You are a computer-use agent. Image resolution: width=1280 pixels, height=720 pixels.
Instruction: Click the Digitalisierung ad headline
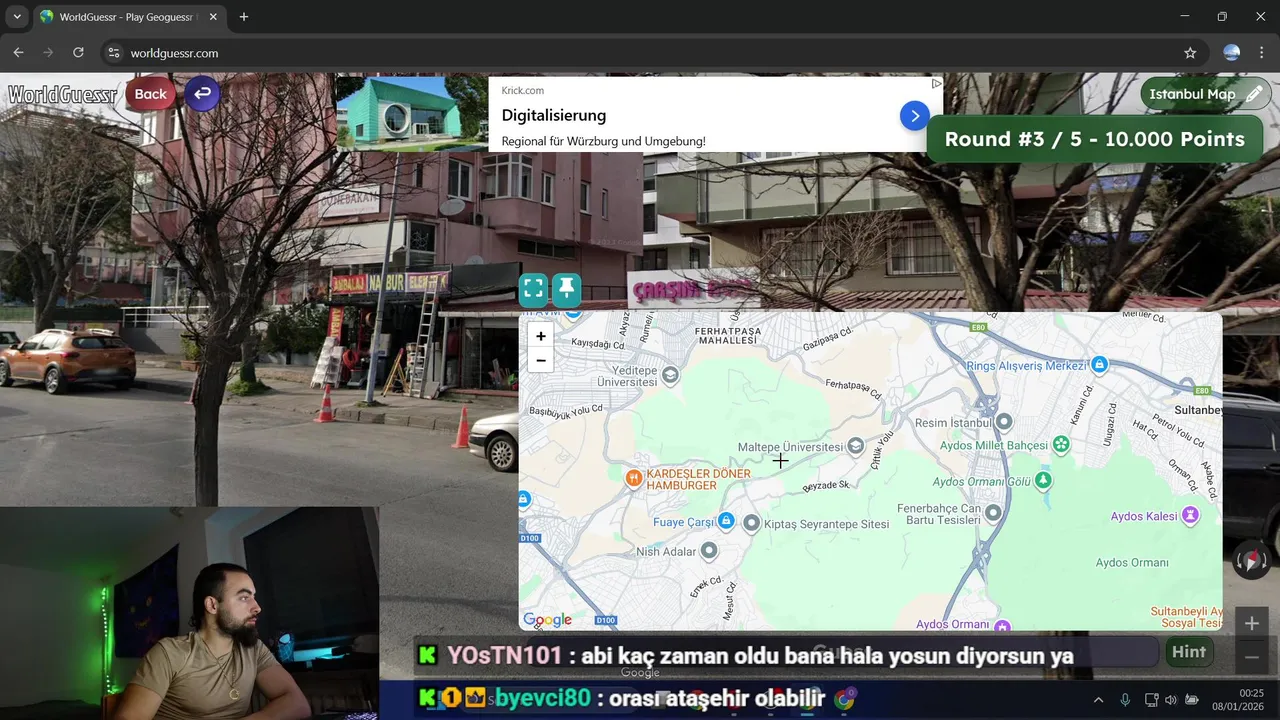(554, 115)
